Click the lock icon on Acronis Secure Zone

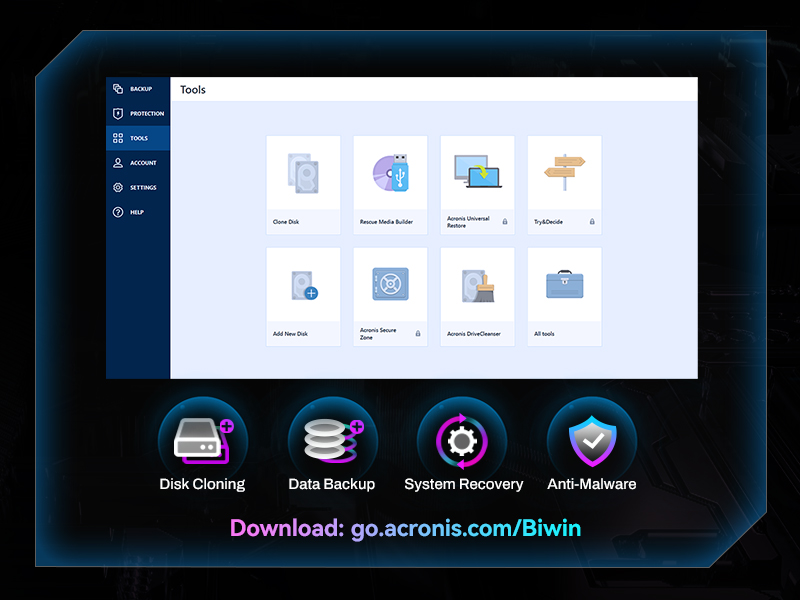[418, 334]
